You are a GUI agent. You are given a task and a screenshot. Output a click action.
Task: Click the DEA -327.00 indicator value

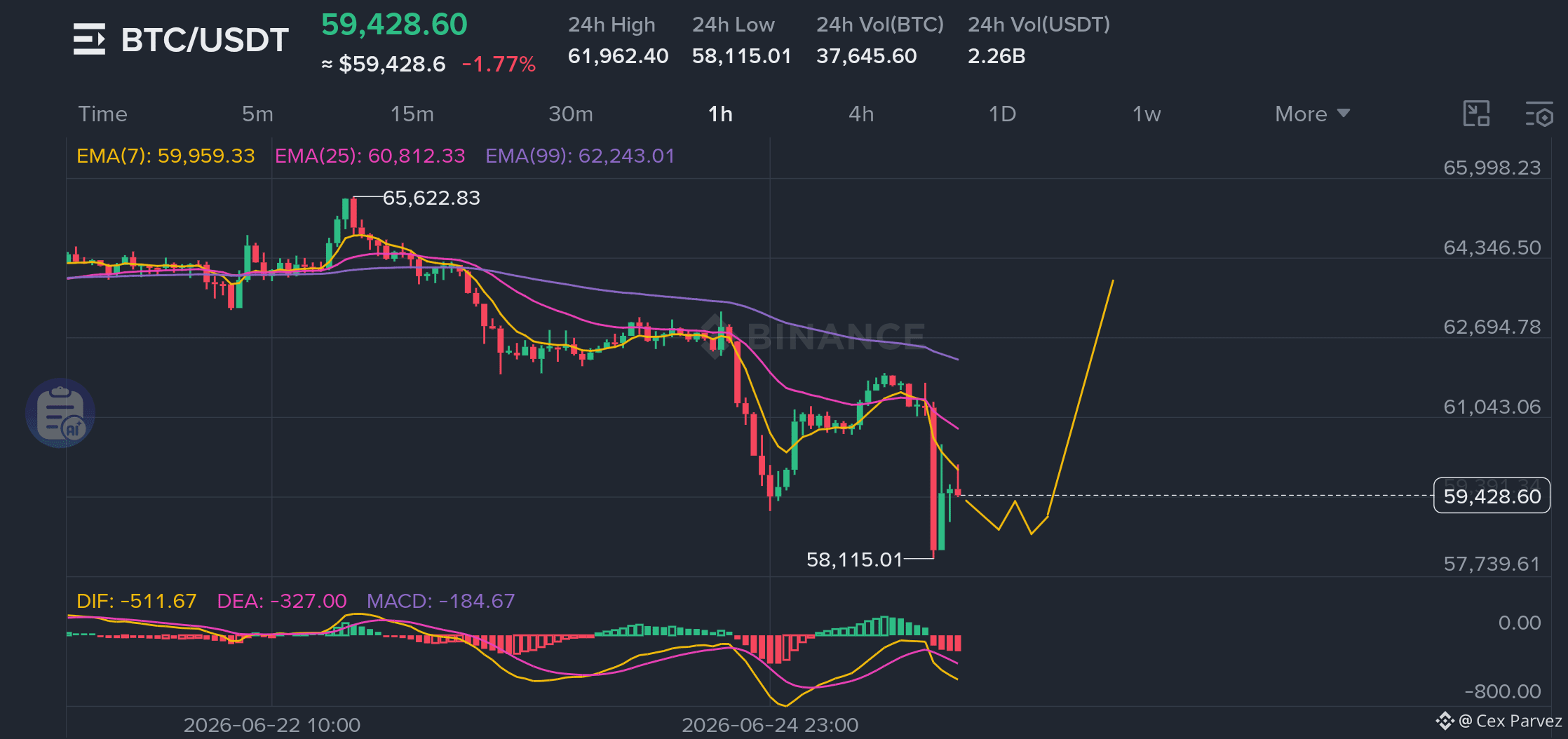pyautogui.click(x=282, y=601)
